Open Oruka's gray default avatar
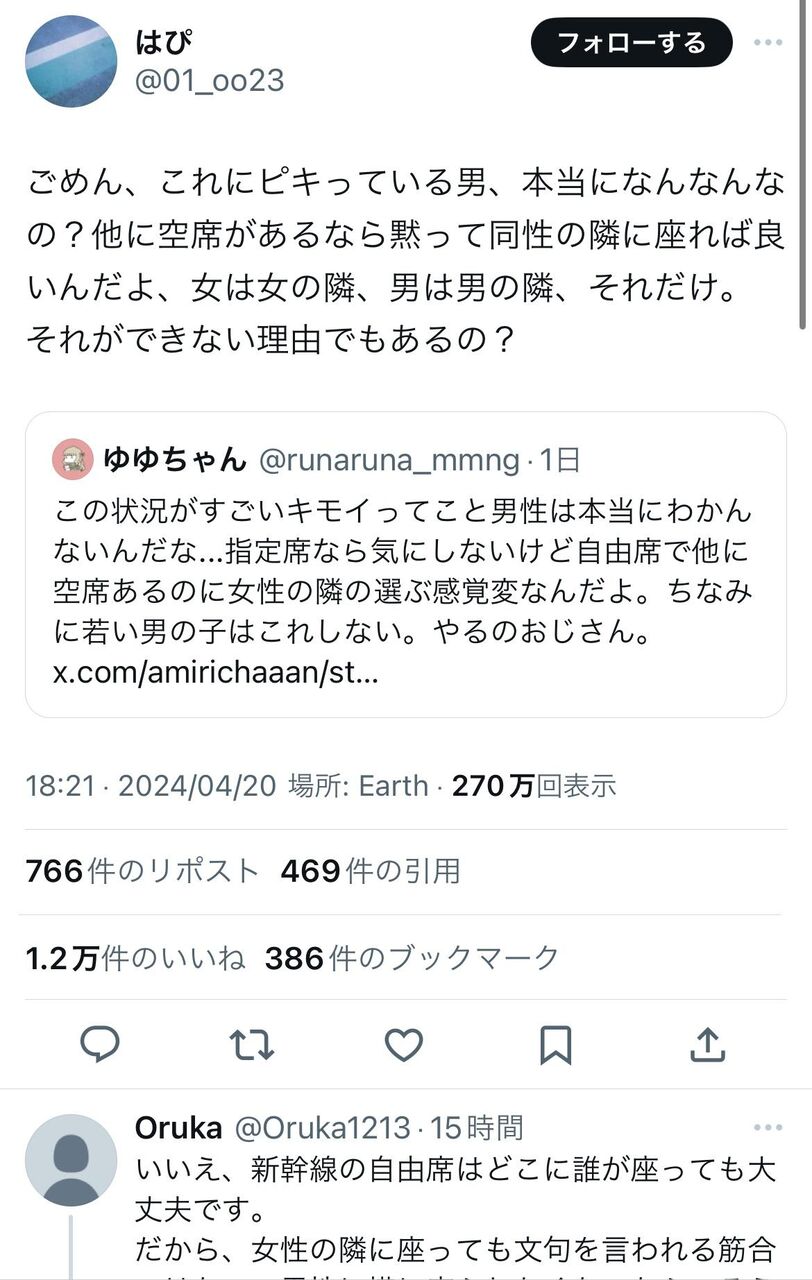812x1280 pixels. (71, 1161)
